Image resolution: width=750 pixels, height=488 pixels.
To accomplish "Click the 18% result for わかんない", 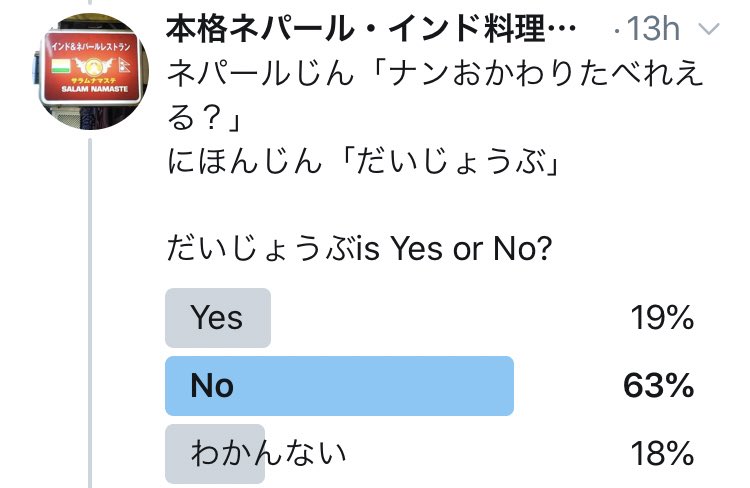I will coord(662,454).
